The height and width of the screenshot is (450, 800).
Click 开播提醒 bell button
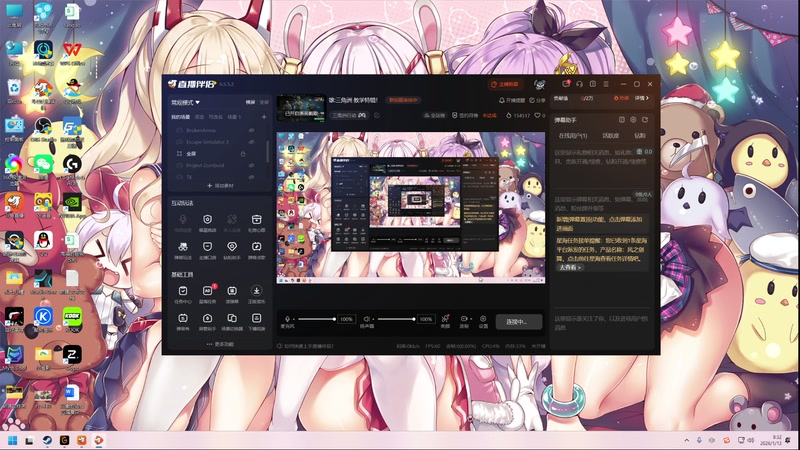pyautogui.click(x=512, y=101)
